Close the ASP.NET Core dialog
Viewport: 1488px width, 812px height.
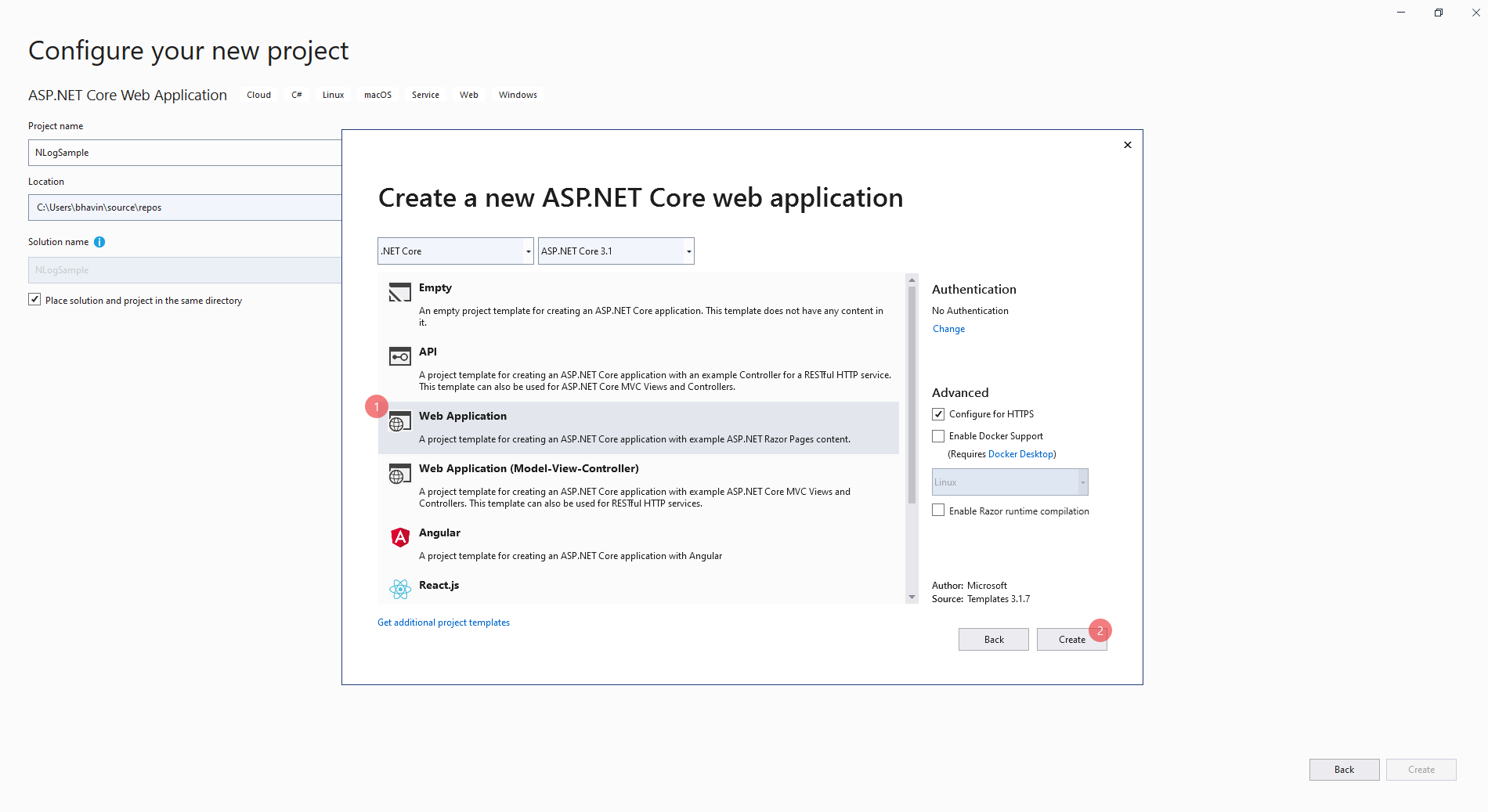pos(1128,145)
